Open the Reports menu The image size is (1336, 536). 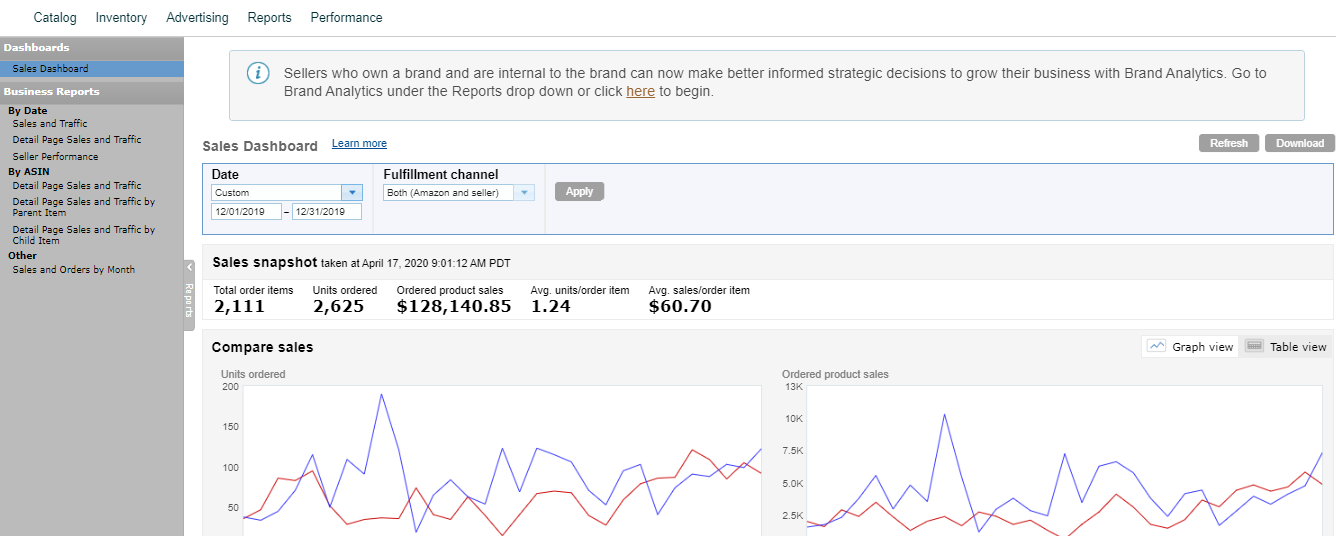[269, 18]
